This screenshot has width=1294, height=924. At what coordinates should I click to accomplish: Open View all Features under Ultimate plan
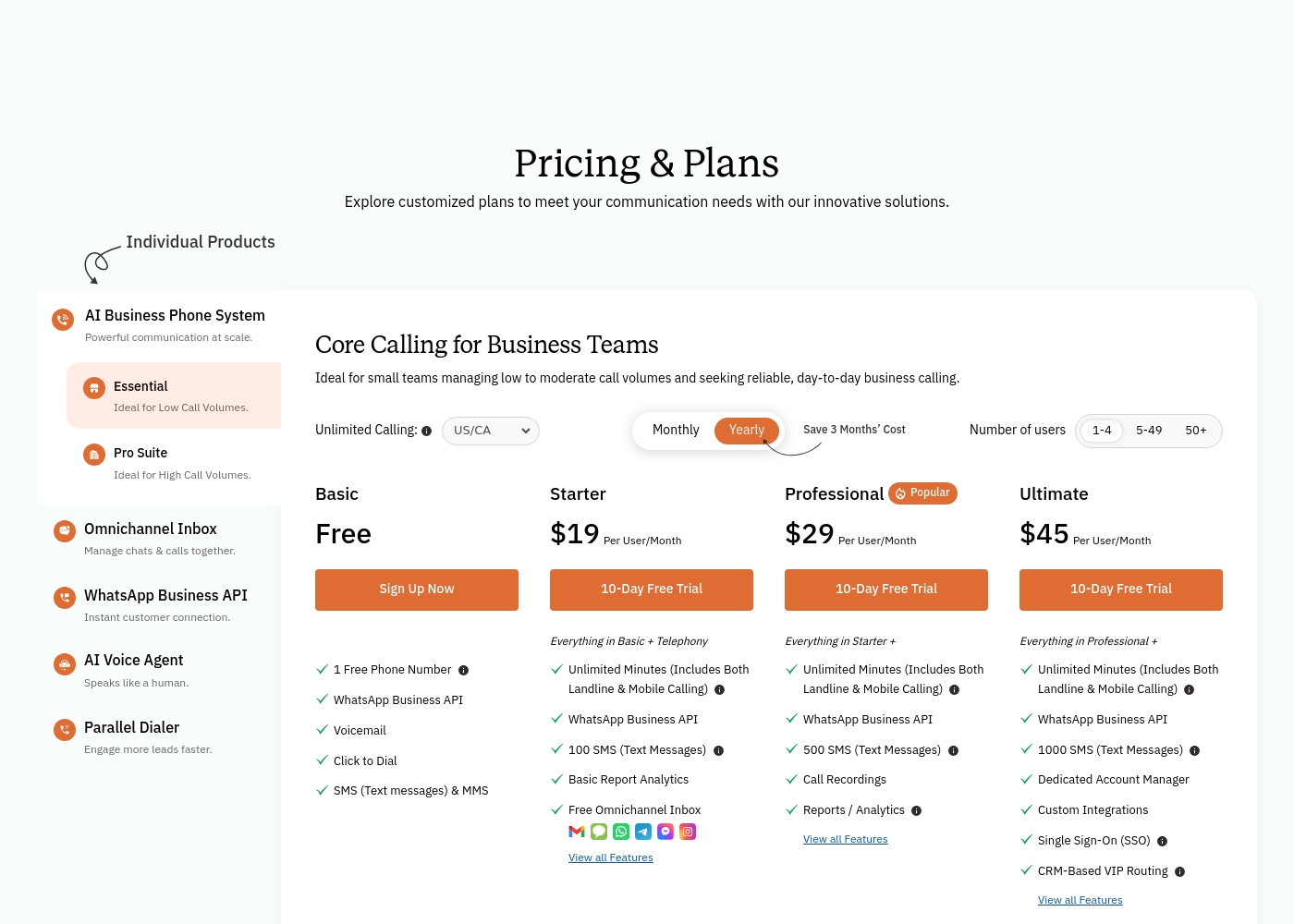click(1080, 901)
